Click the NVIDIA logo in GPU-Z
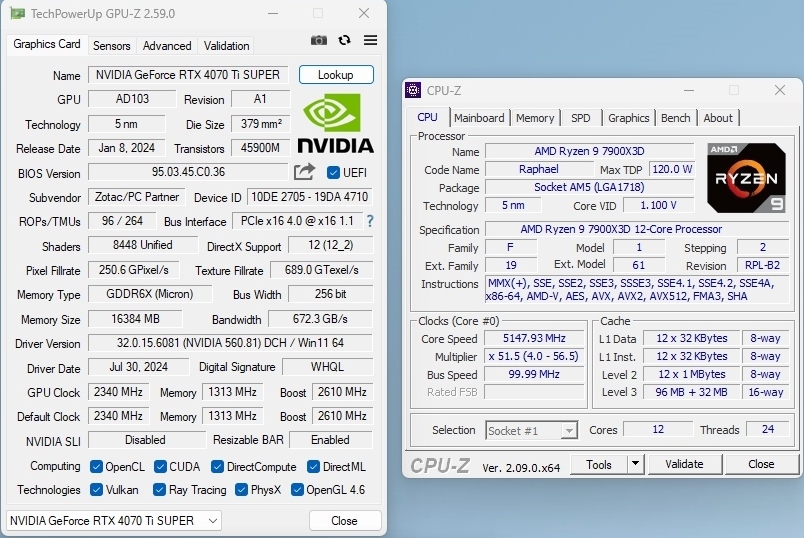This screenshot has height=538, width=804. [335, 124]
